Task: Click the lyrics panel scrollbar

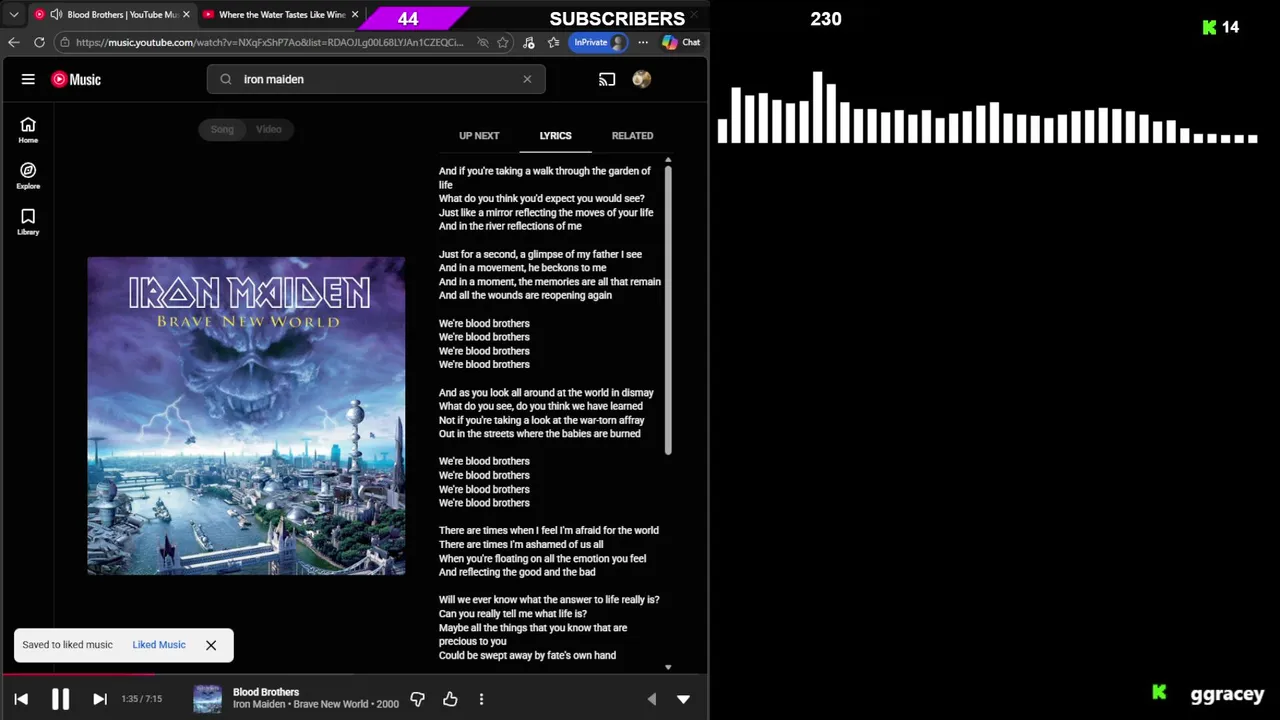Action: click(x=668, y=310)
